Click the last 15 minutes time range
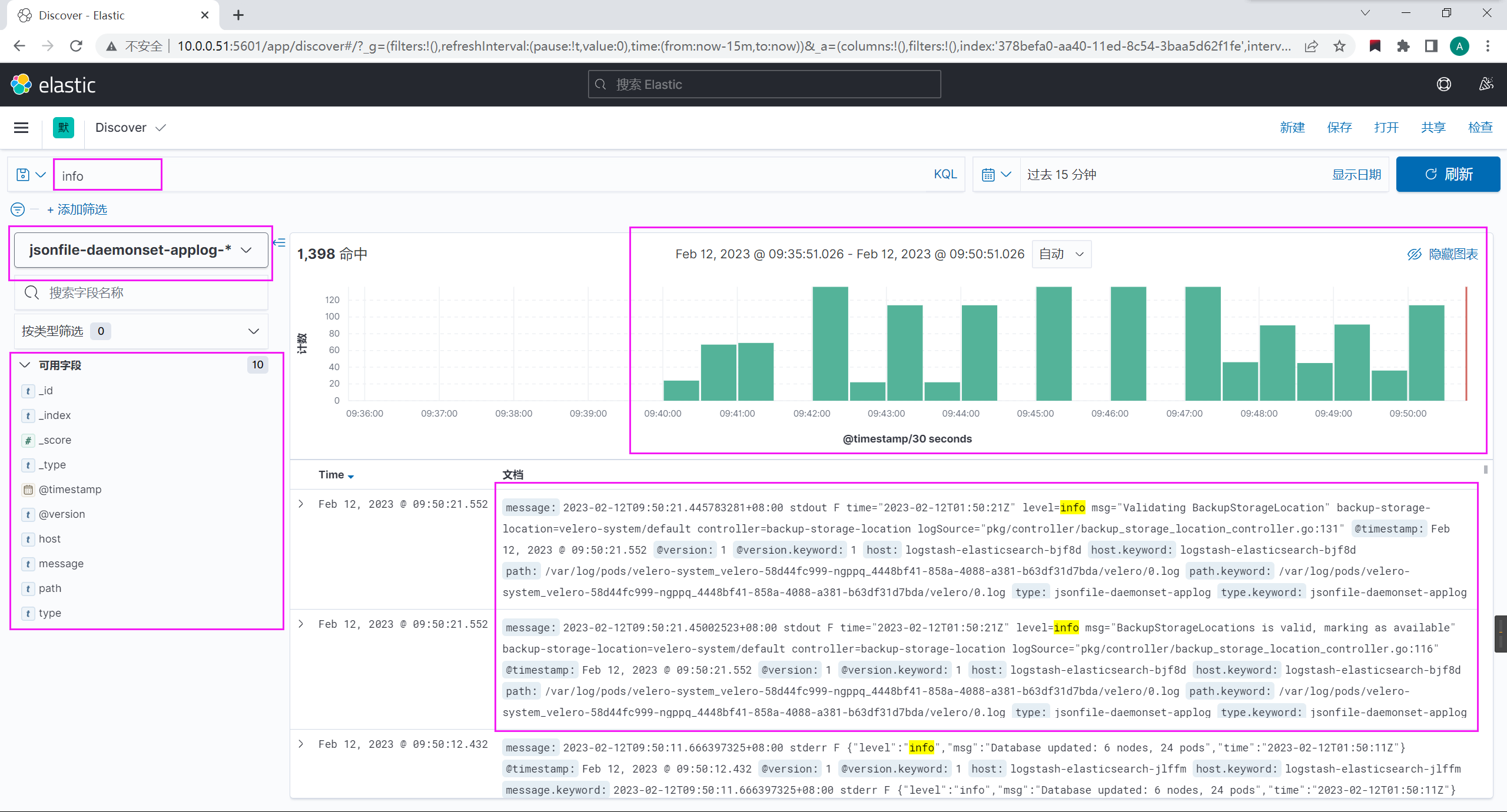Image resolution: width=1507 pixels, height=812 pixels. point(1062,175)
